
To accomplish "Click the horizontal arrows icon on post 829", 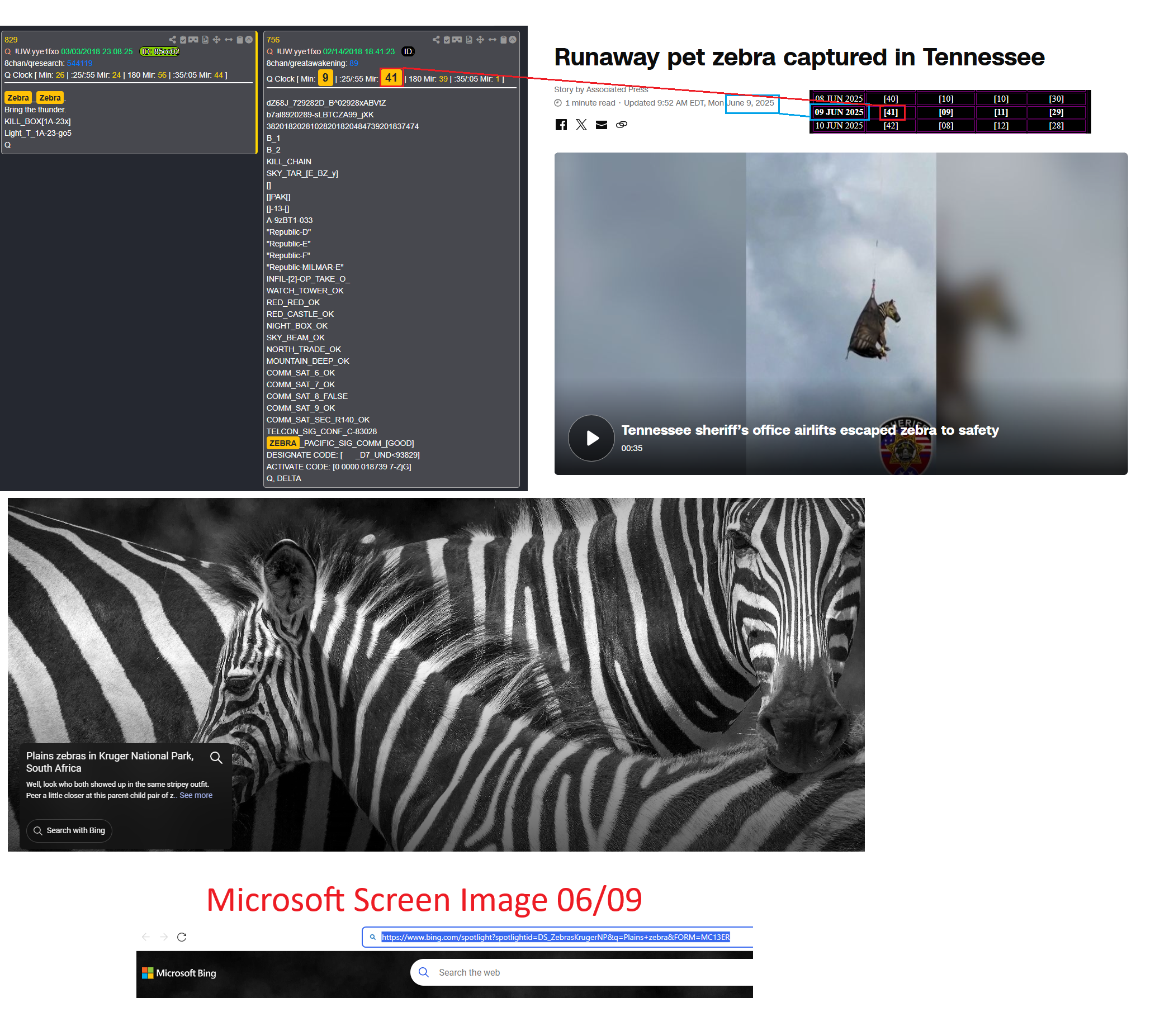I will tap(229, 40).
